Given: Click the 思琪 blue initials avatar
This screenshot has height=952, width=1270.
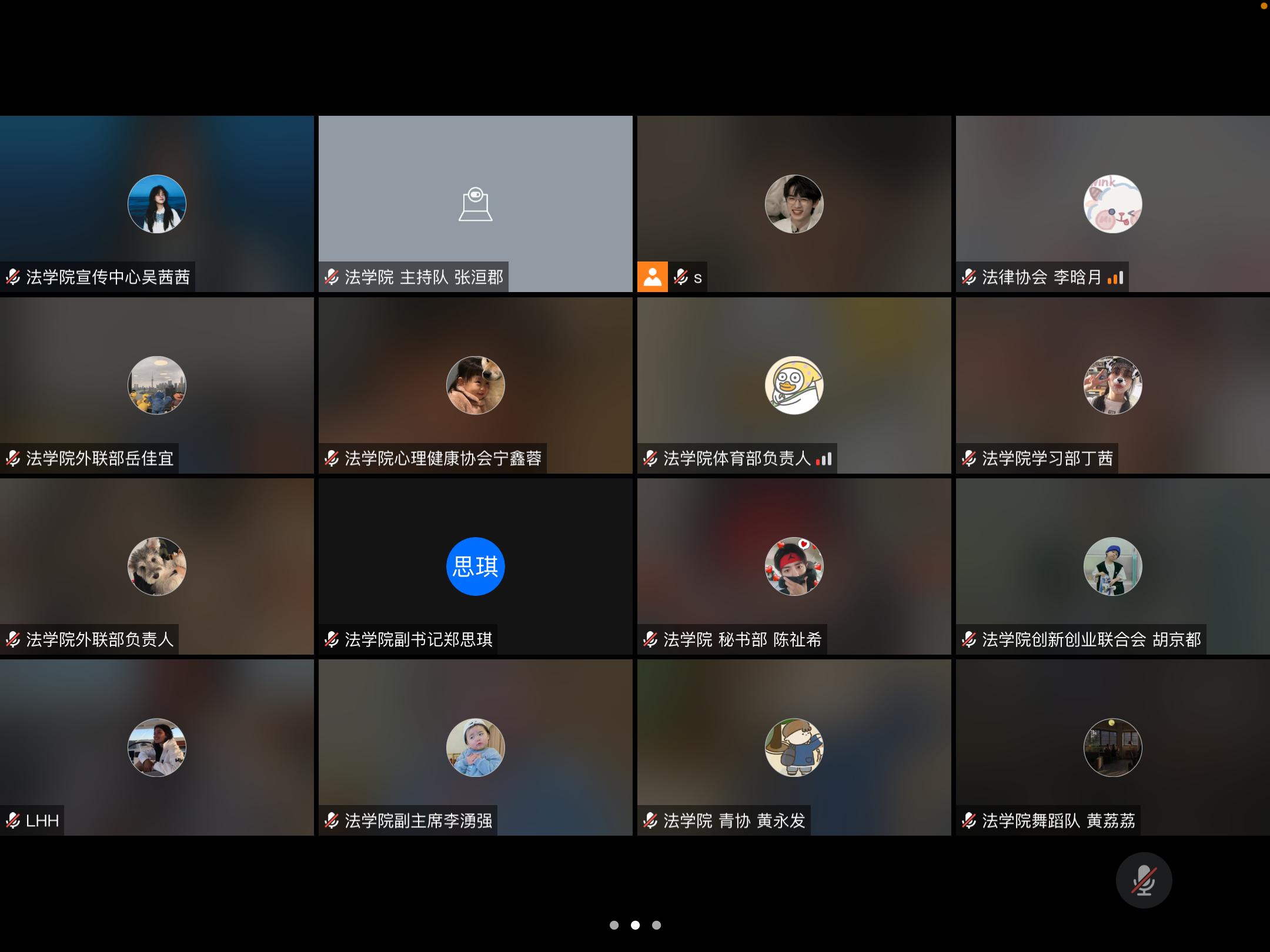Looking at the screenshot, I should 475,566.
